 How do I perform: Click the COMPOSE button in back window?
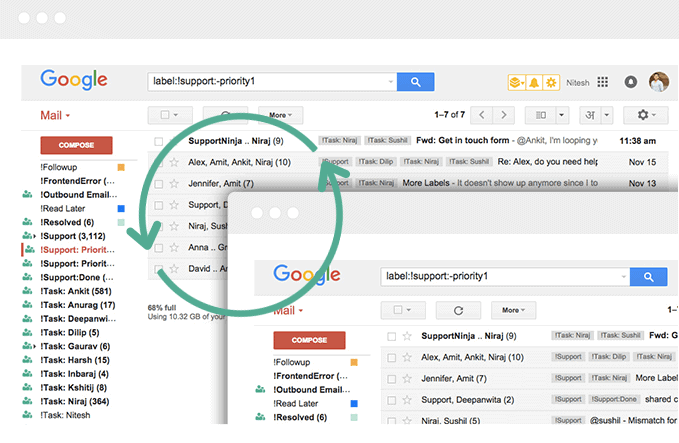pyautogui.click(x=76, y=145)
